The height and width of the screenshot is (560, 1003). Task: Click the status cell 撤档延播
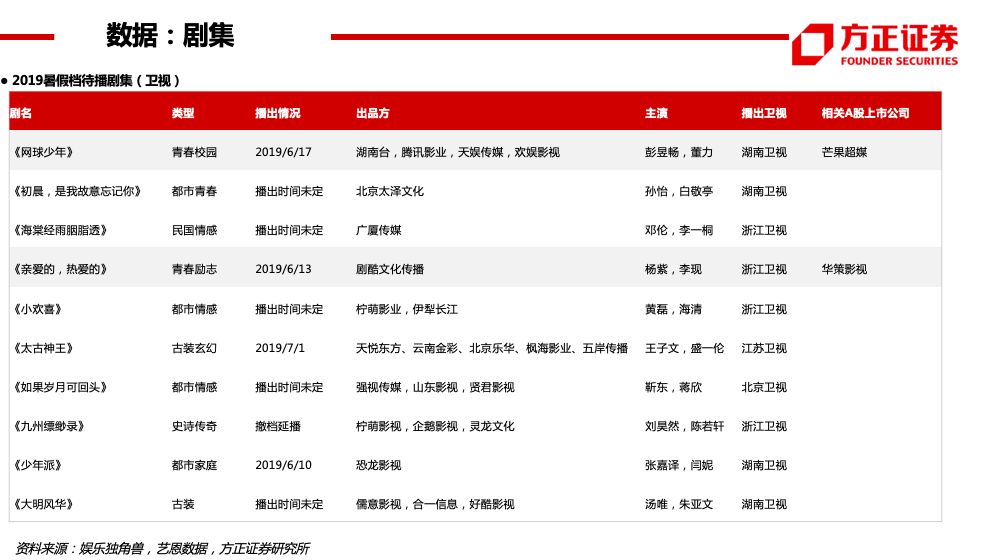tap(278, 426)
